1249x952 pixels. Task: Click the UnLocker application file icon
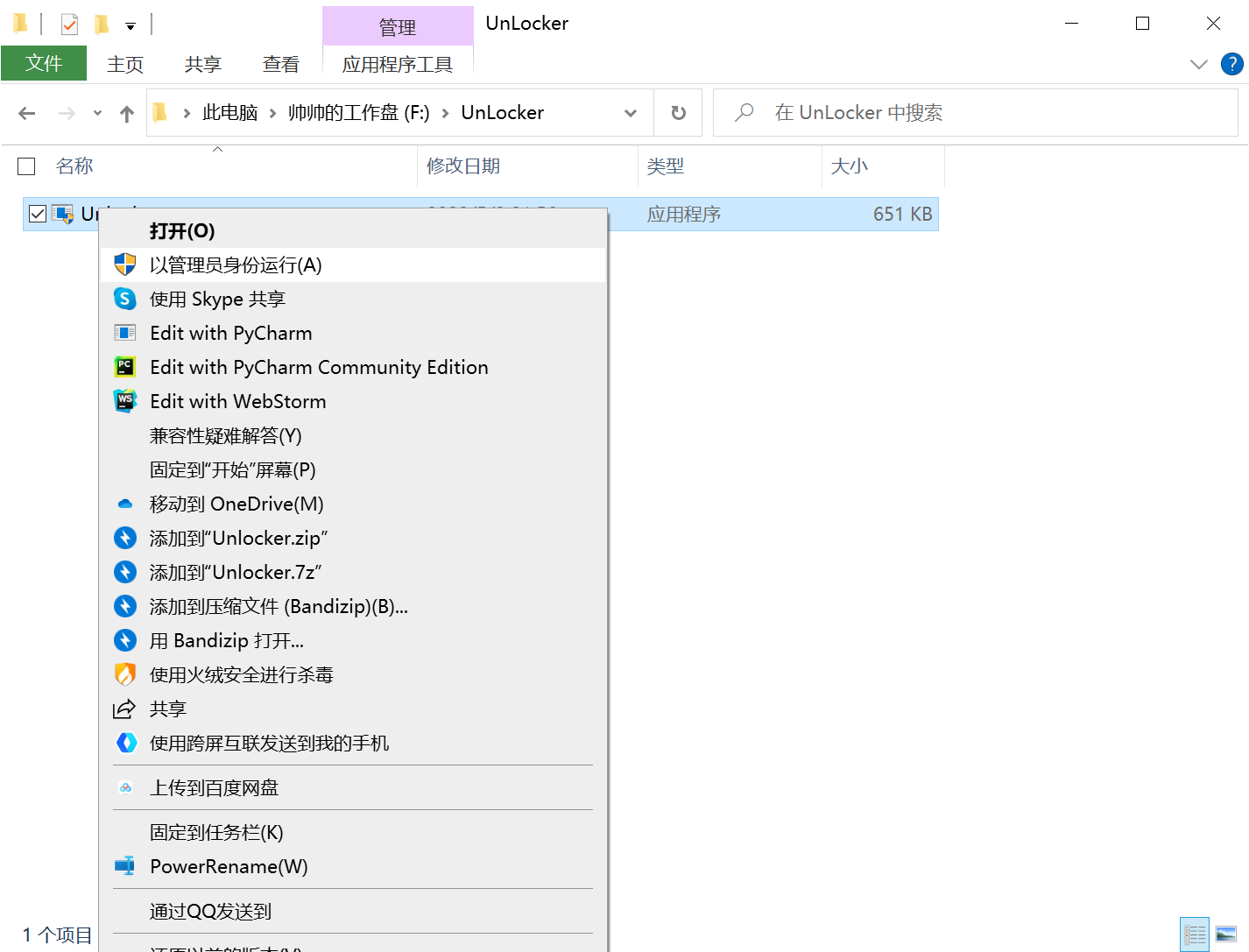point(62,214)
